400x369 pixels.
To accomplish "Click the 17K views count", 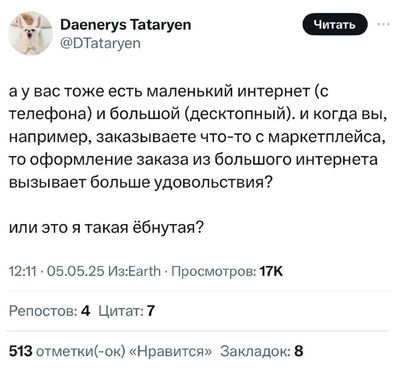I will [x=271, y=271].
